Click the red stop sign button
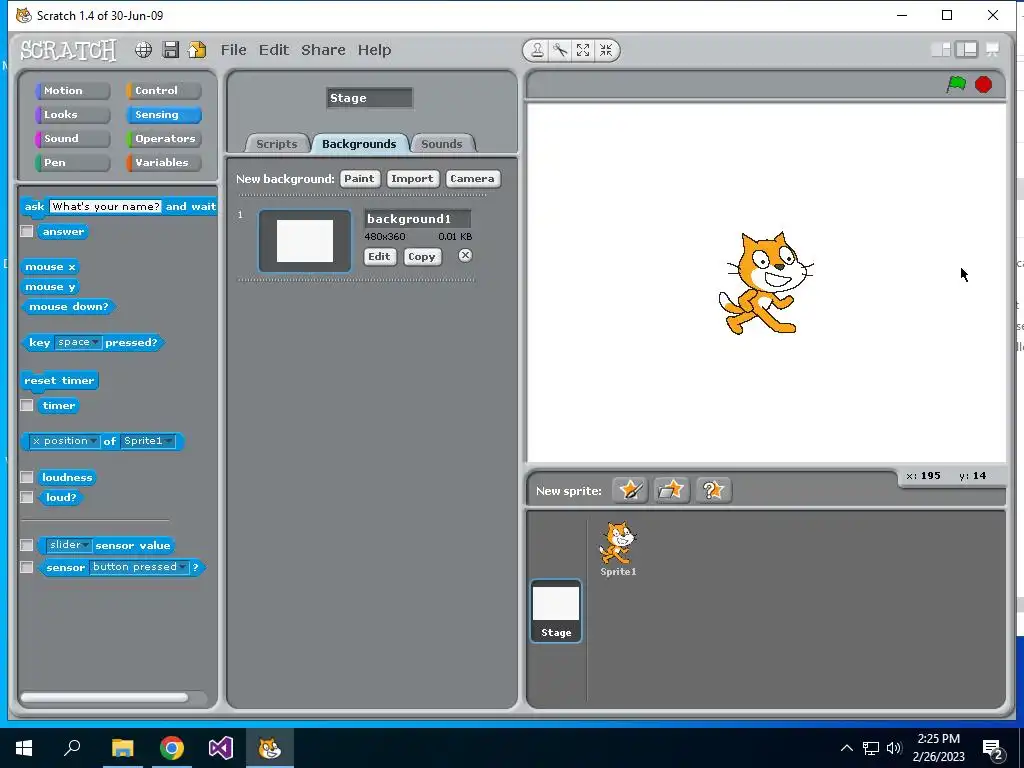This screenshot has height=768, width=1024. tap(983, 84)
